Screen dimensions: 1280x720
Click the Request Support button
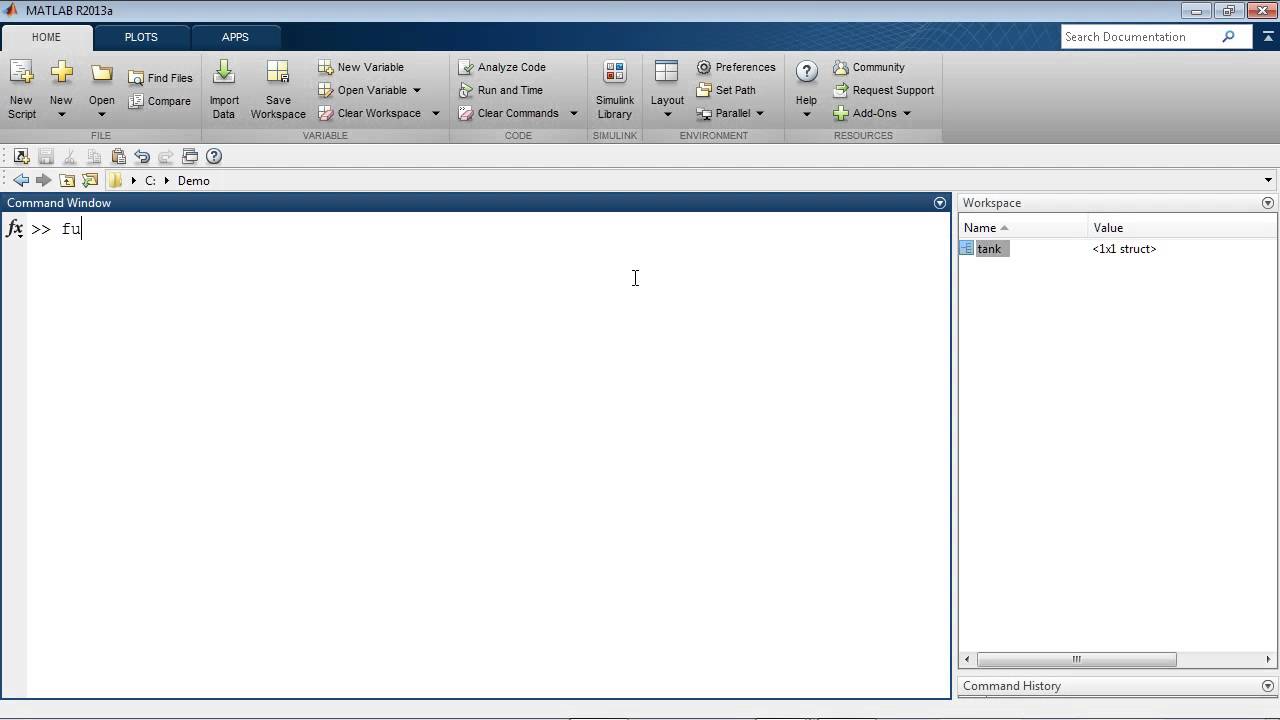(884, 90)
